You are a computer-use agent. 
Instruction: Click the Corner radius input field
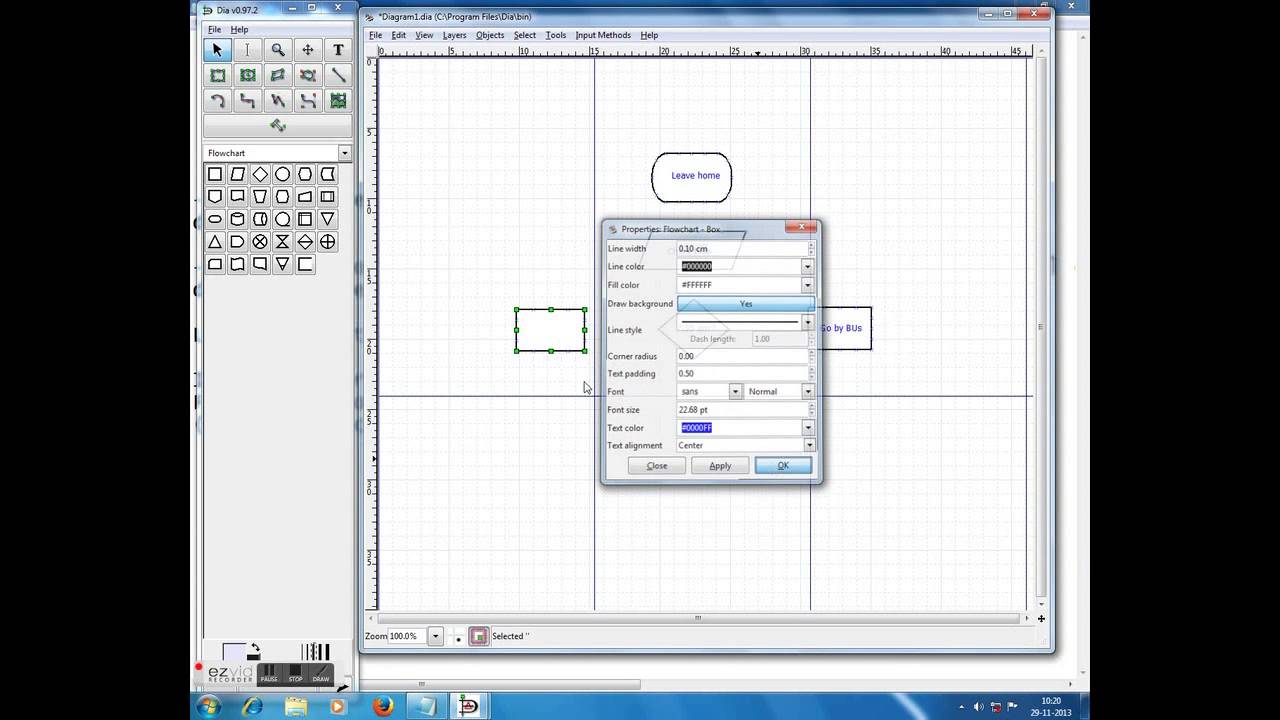pyautogui.click(x=742, y=356)
